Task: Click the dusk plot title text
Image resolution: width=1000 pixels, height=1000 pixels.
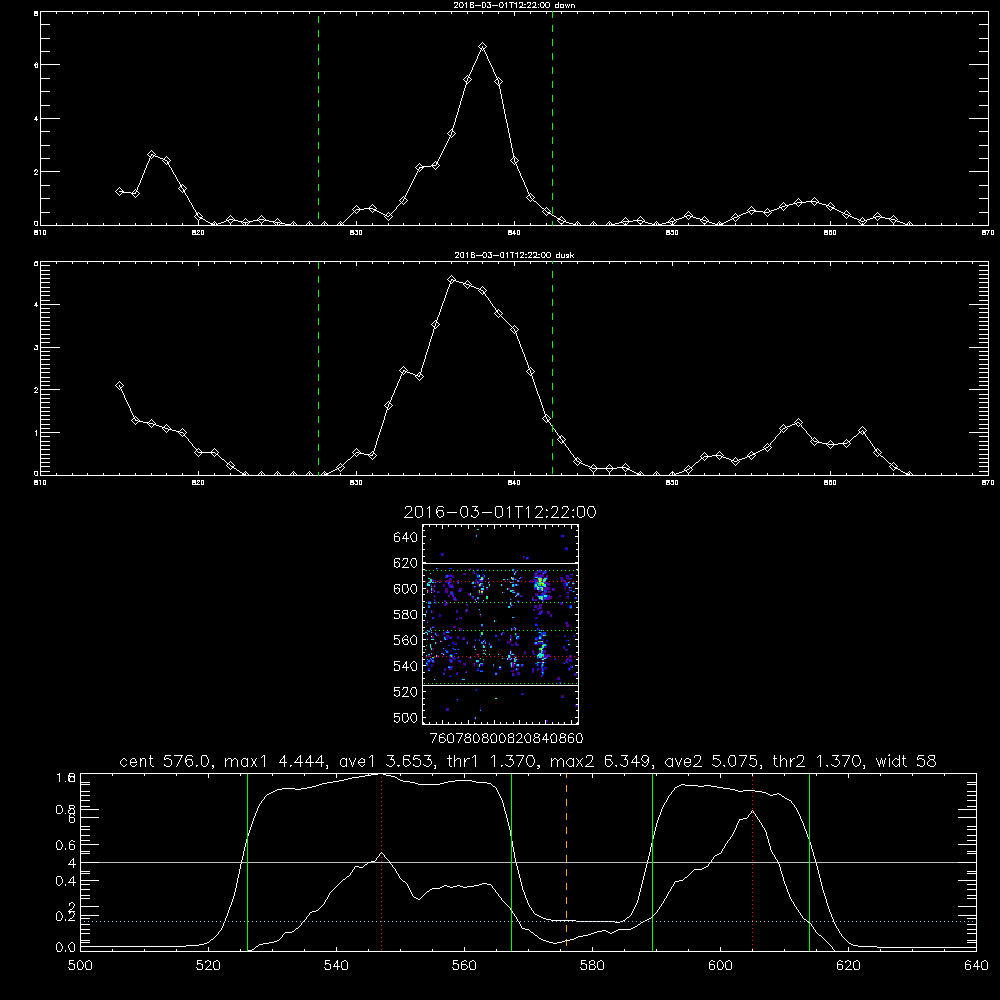Action: 514,255
